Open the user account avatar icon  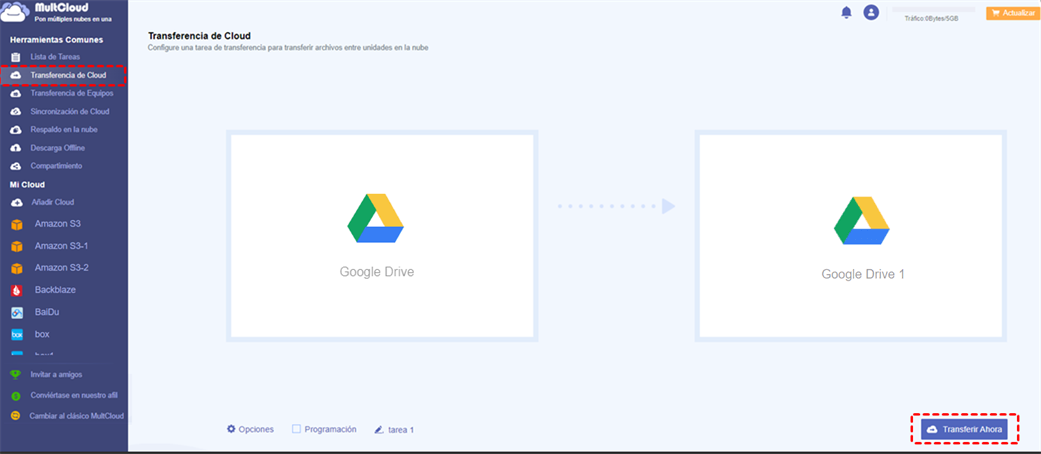point(871,12)
